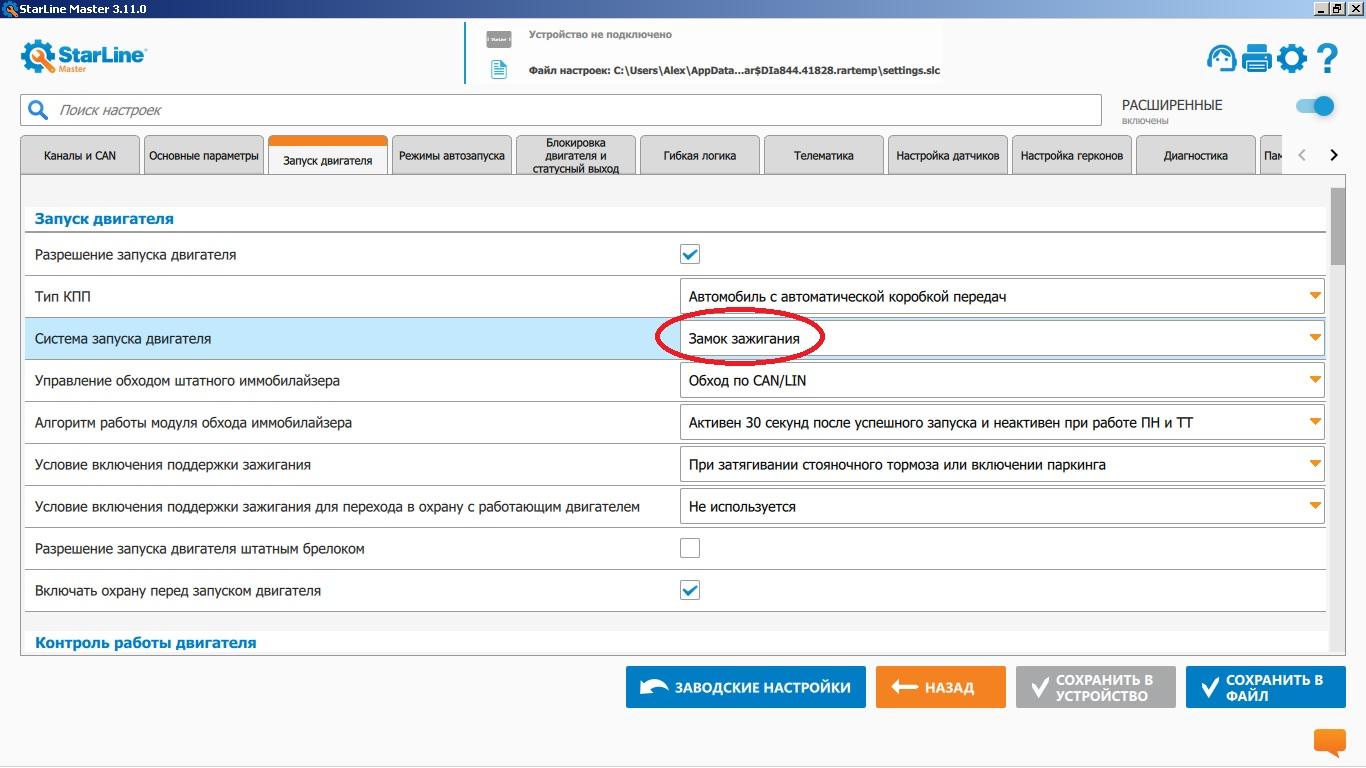Click the printer icon in header
This screenshot has height=768, width=1366.
tap(1256, 58)
